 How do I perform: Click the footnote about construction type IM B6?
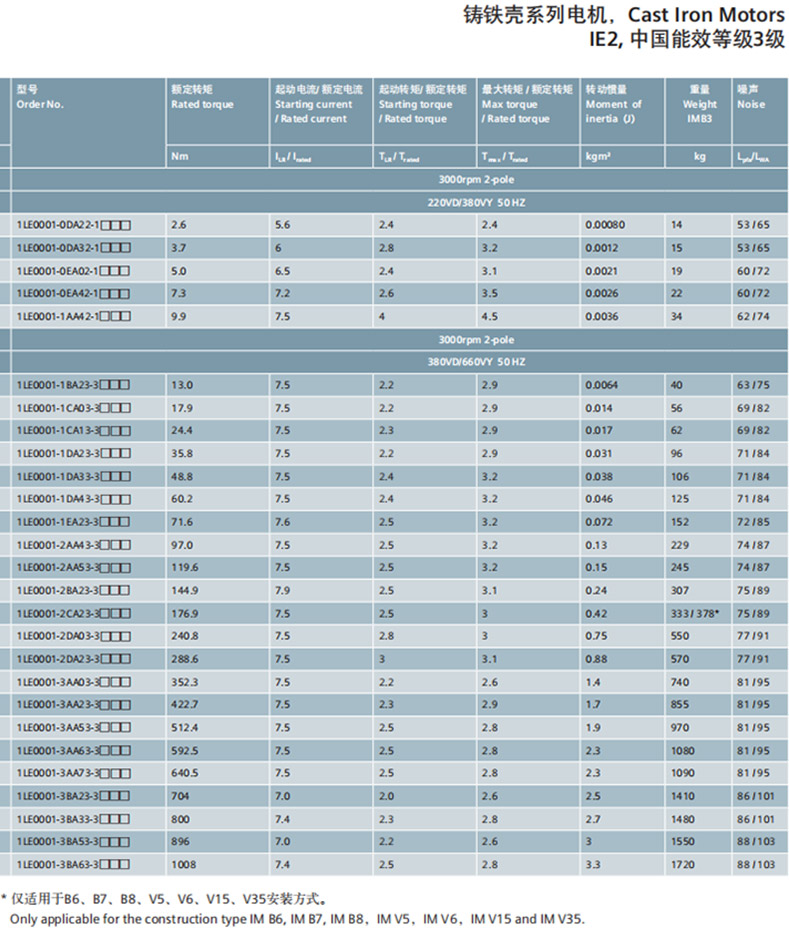point(296,918)
